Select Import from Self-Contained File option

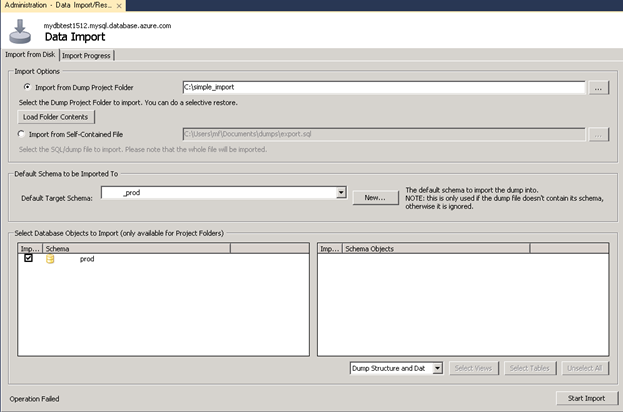(21, 134)
